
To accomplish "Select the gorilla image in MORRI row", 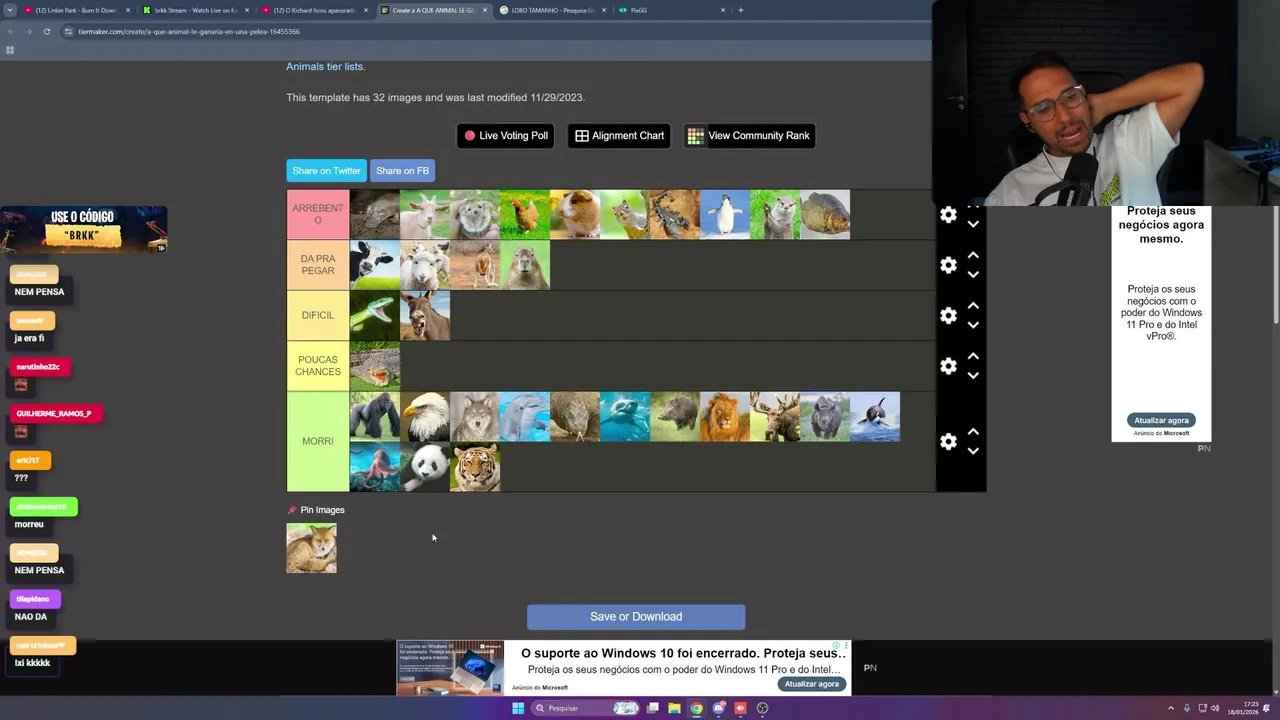I will click(375, 417).
